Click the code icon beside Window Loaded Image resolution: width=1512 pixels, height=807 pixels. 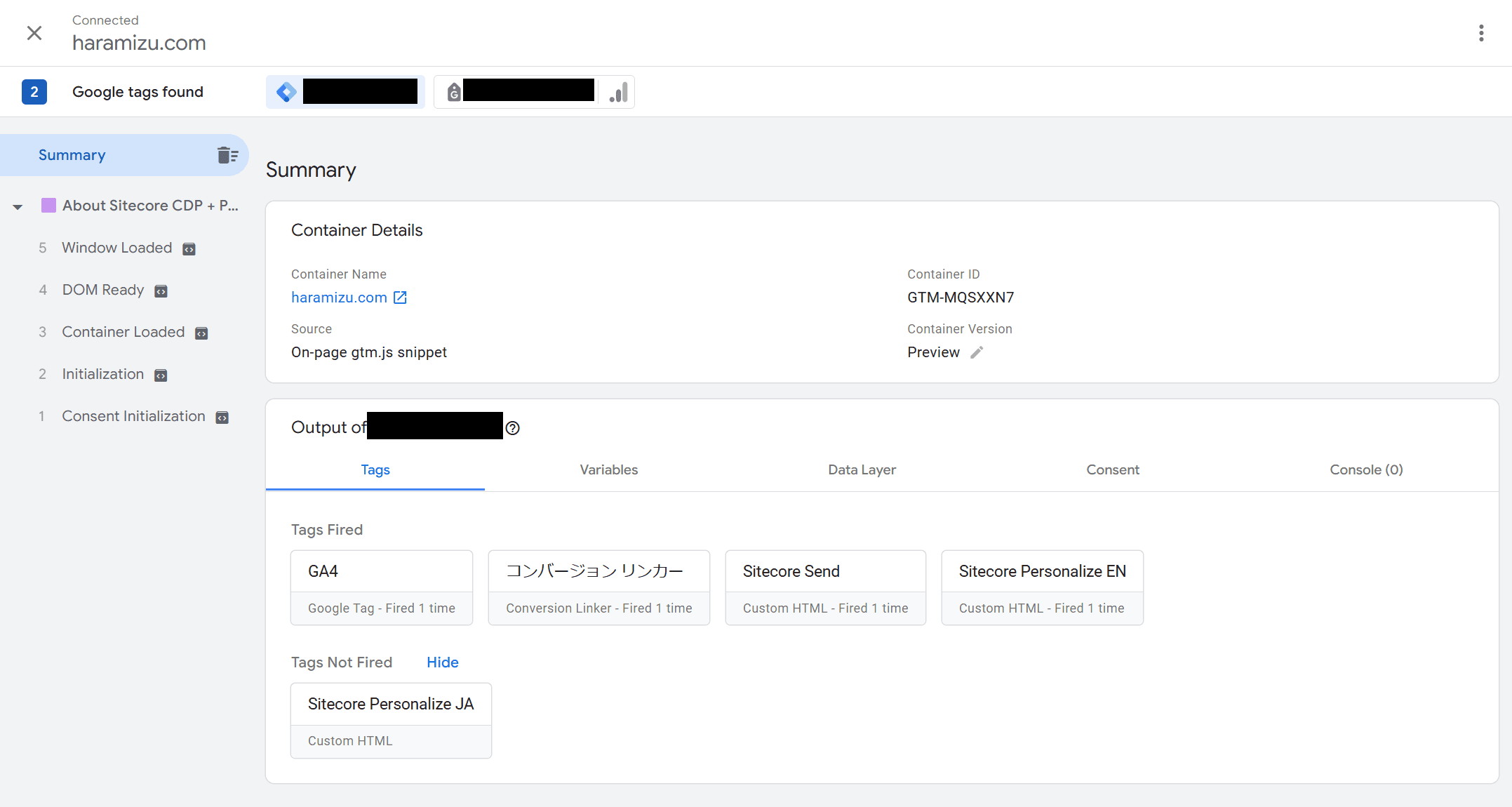(189, 249)
